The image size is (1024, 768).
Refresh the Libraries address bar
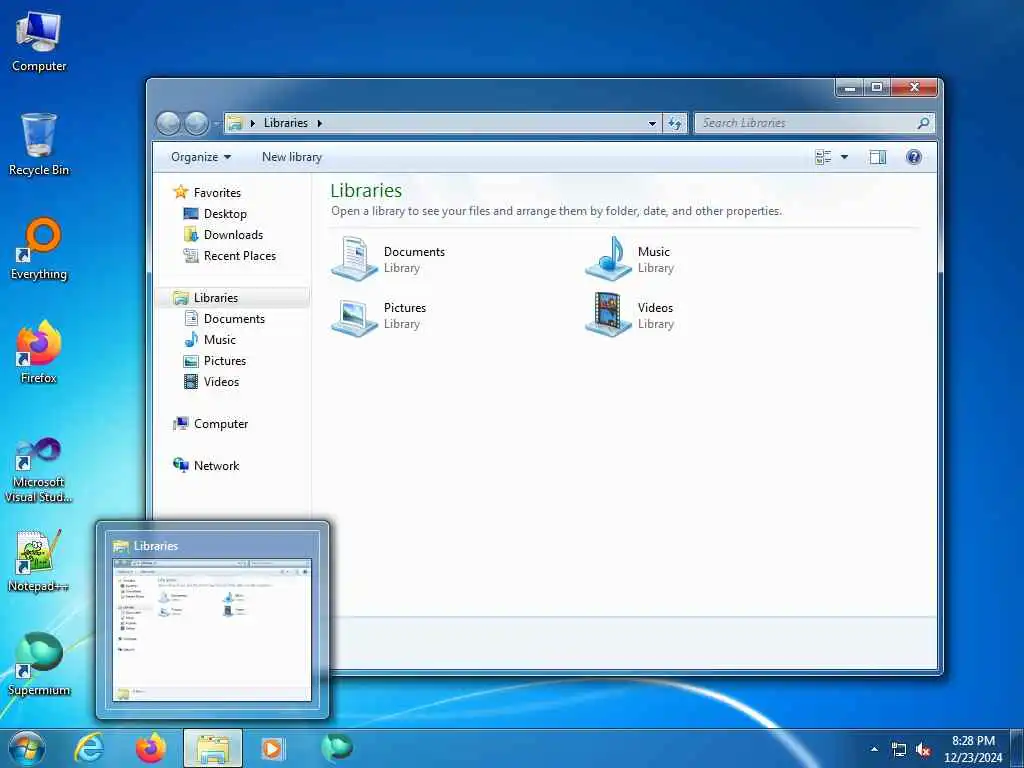675,123
